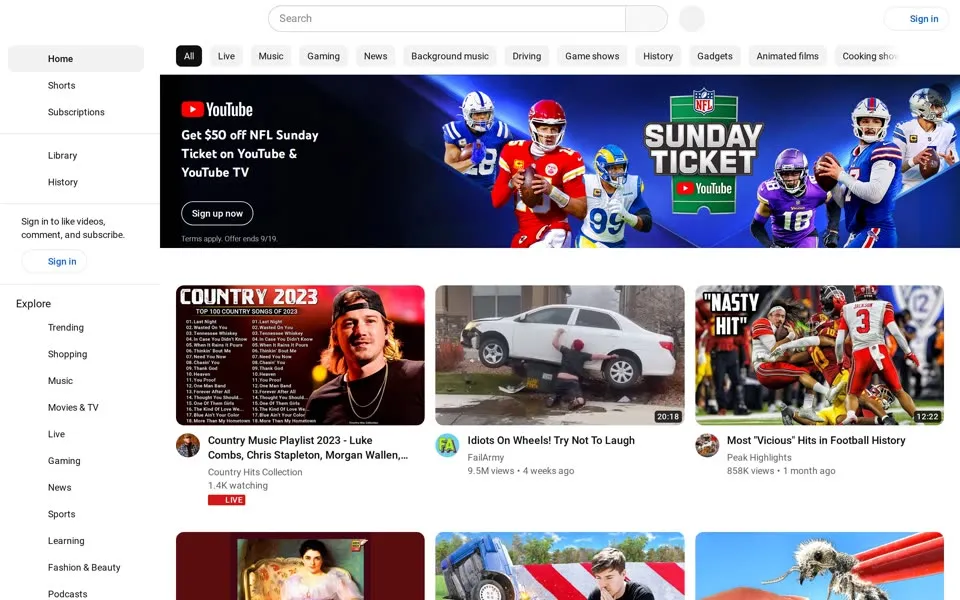The image size is (960, 600).
Task: Open the Peak Highlights channel avatar
Action: coord(707,445)
